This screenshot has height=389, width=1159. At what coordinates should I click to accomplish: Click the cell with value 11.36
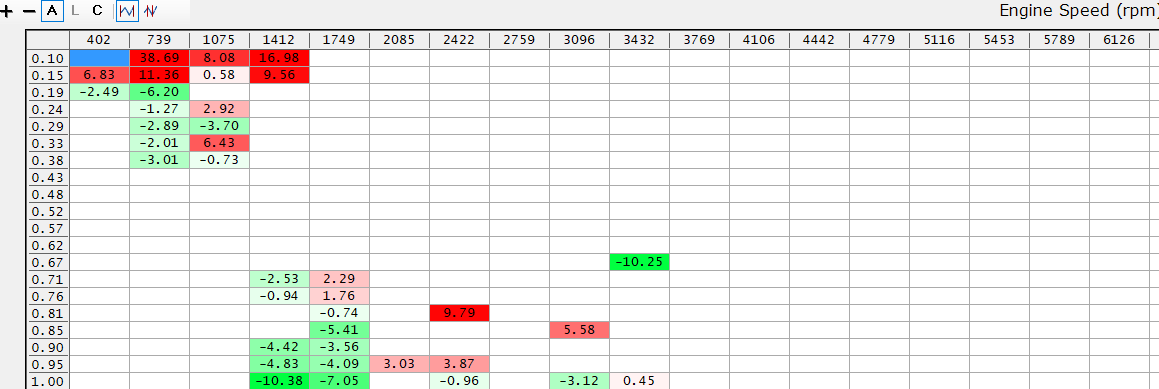point(160,75)
